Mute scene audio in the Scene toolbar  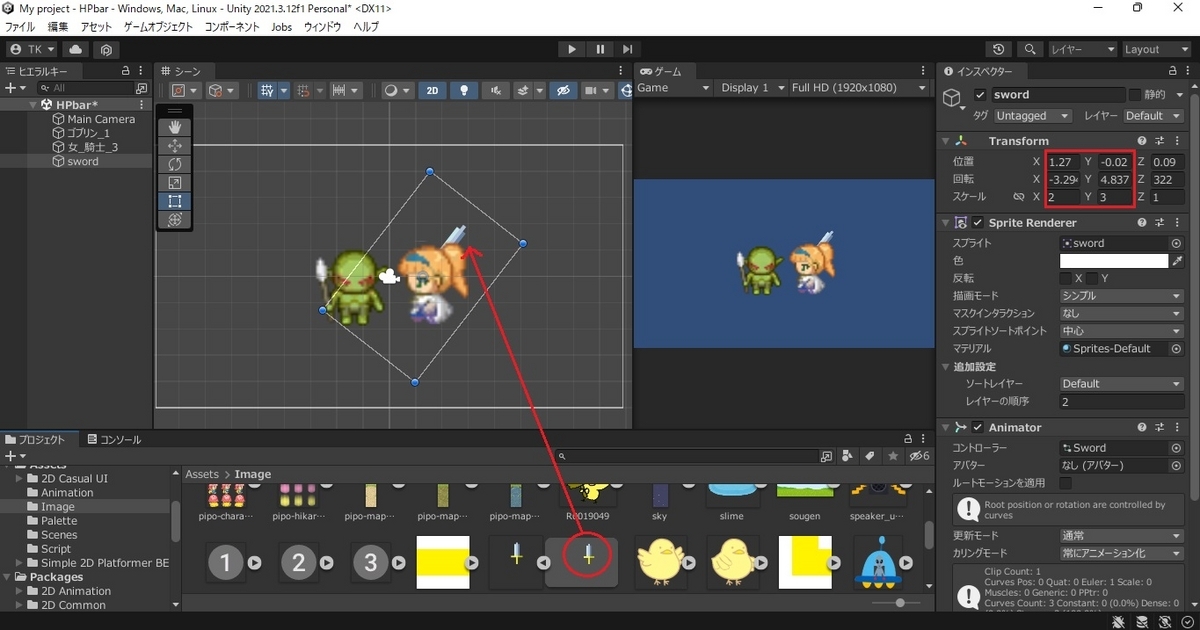pos(495,90)
